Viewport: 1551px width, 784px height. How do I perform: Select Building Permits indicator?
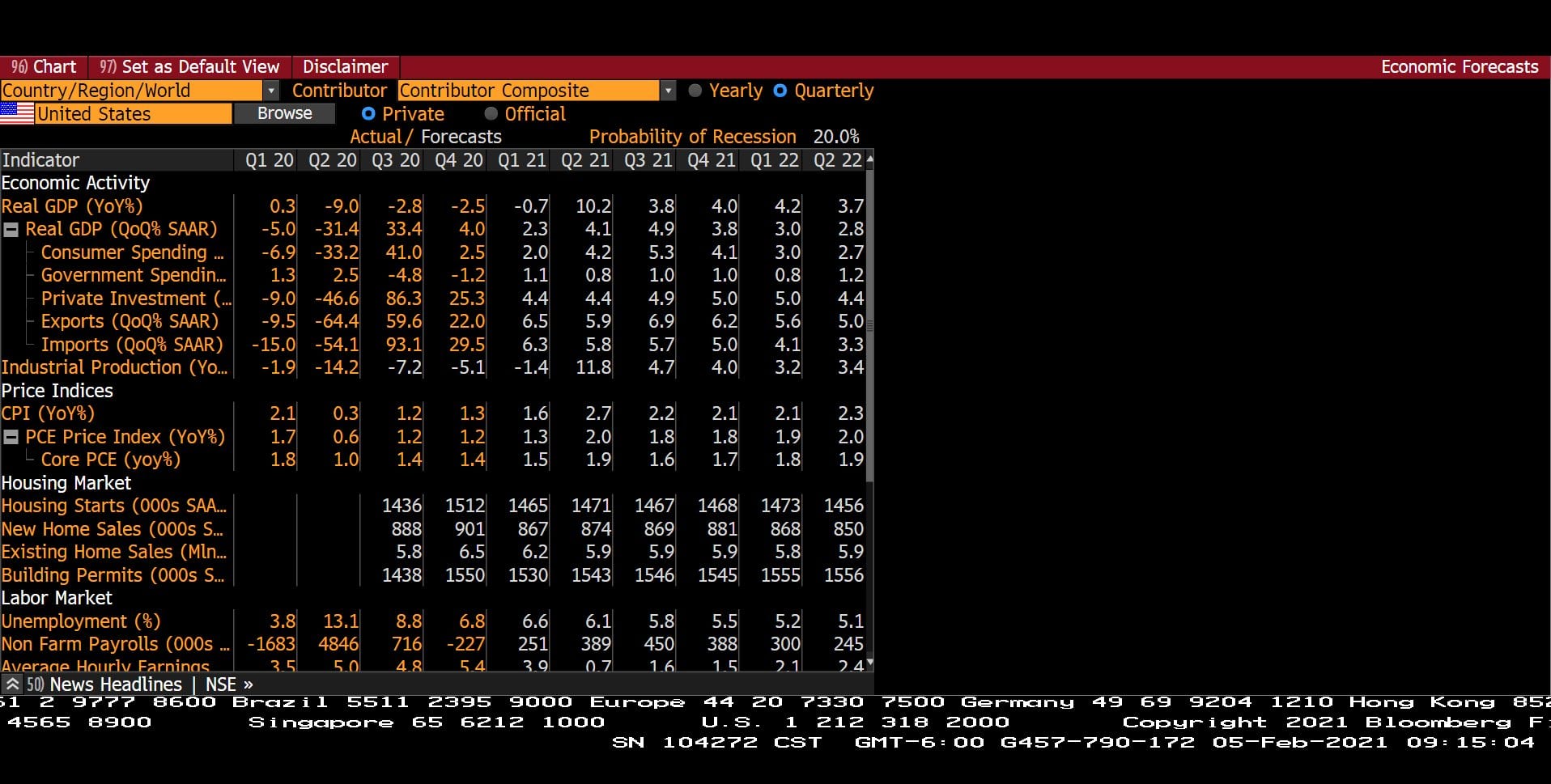113,575
